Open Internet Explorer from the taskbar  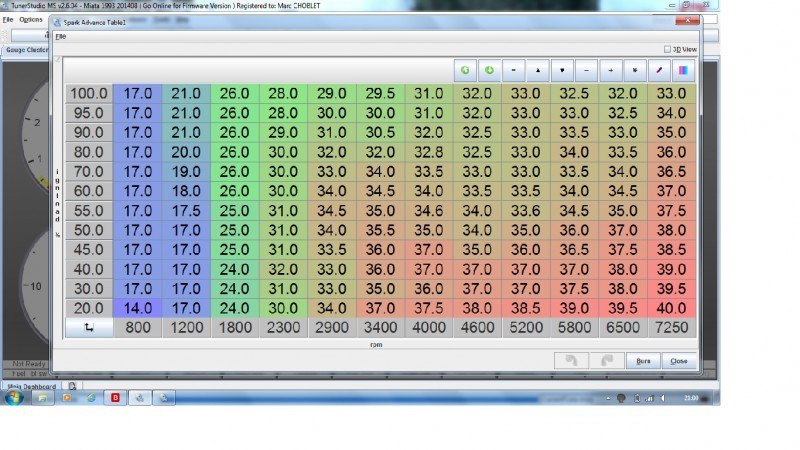91,397
